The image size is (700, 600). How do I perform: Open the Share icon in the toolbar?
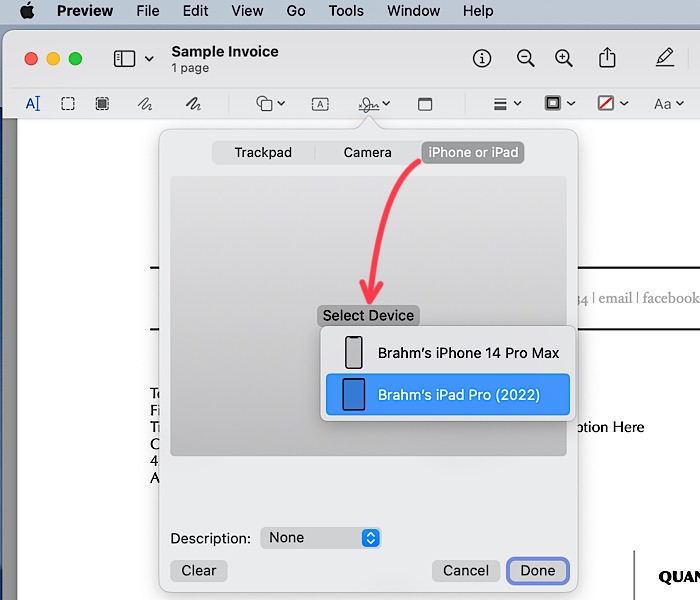click(x=607, y=59)
